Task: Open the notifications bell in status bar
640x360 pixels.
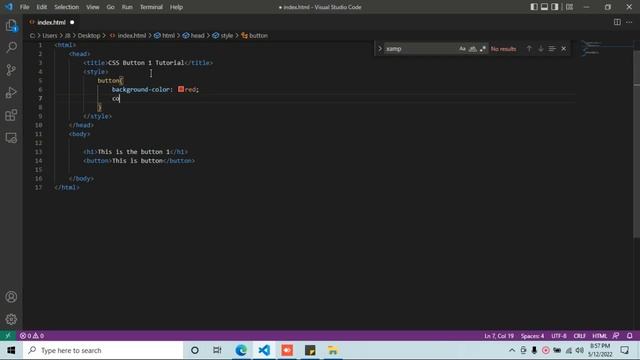Action: [630, 336]
